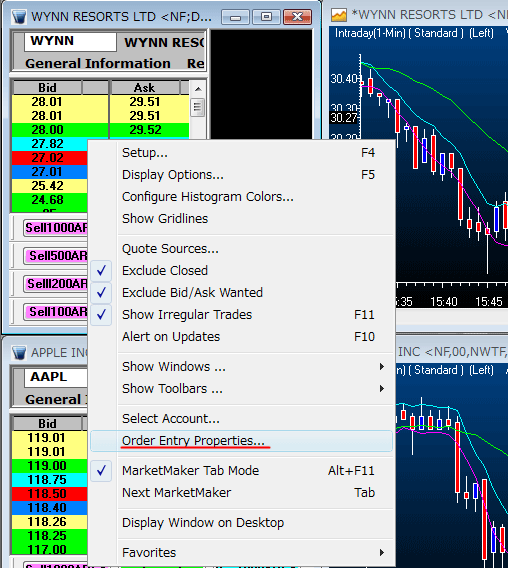Click the Sell100AR button
This screenshot has width=508, height=568.
56,312
